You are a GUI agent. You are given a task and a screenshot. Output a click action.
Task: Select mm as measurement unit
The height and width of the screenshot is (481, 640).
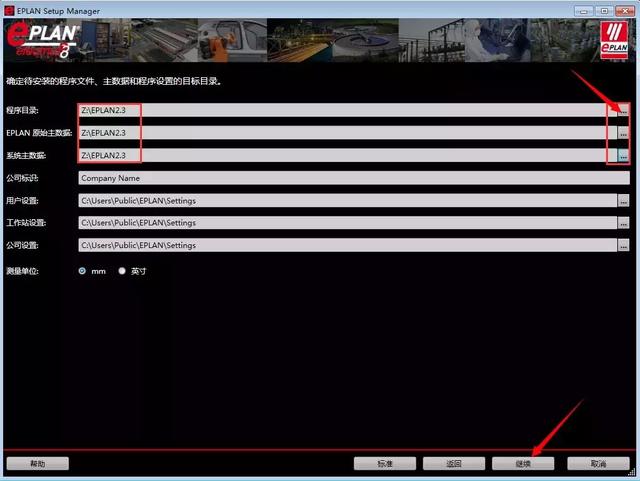[83, 271]
